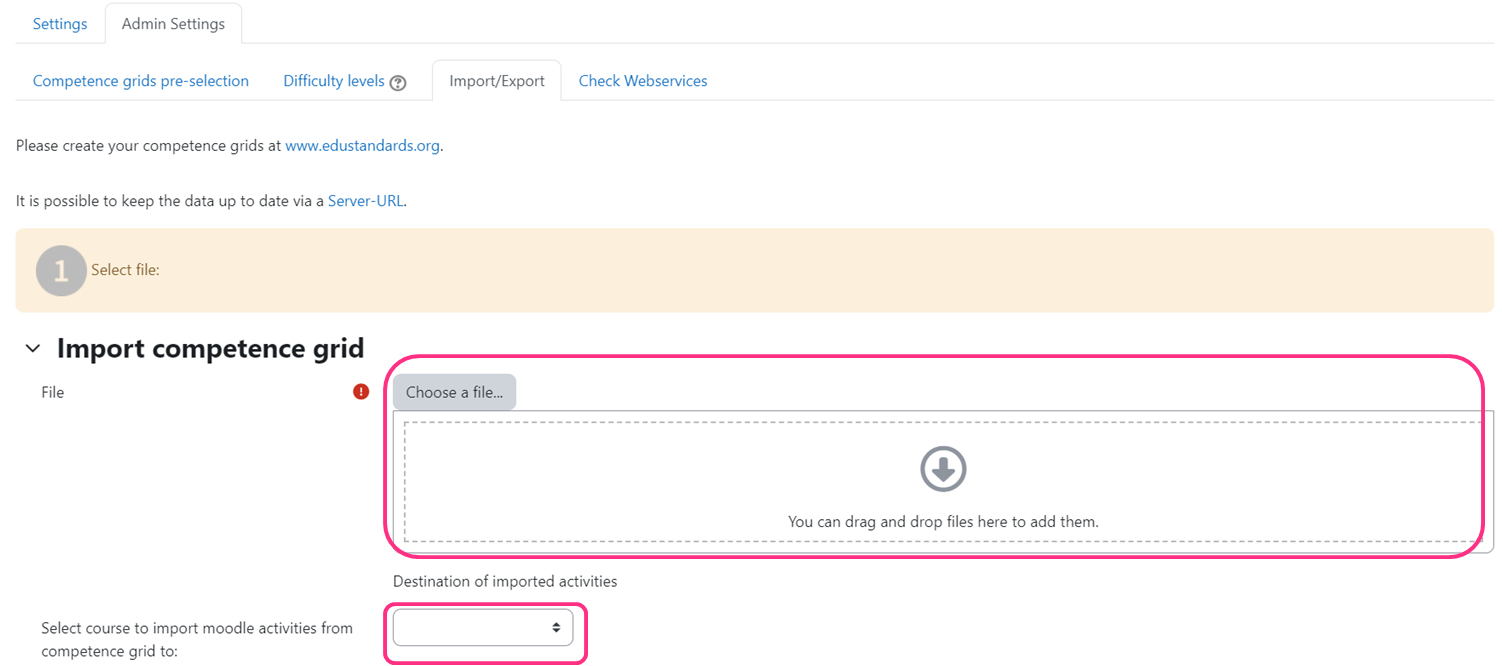Open Competence grids pre-selection tab

[x=141, y=81]
